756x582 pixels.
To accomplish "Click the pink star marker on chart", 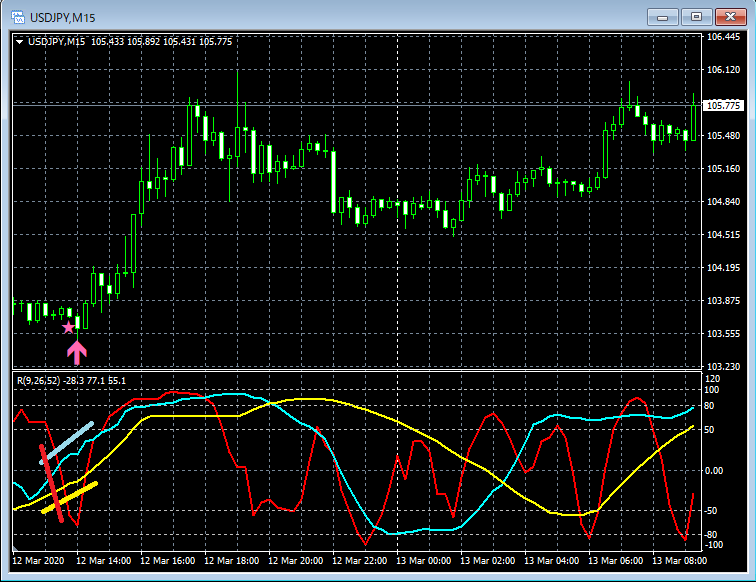I will point(68,327).
